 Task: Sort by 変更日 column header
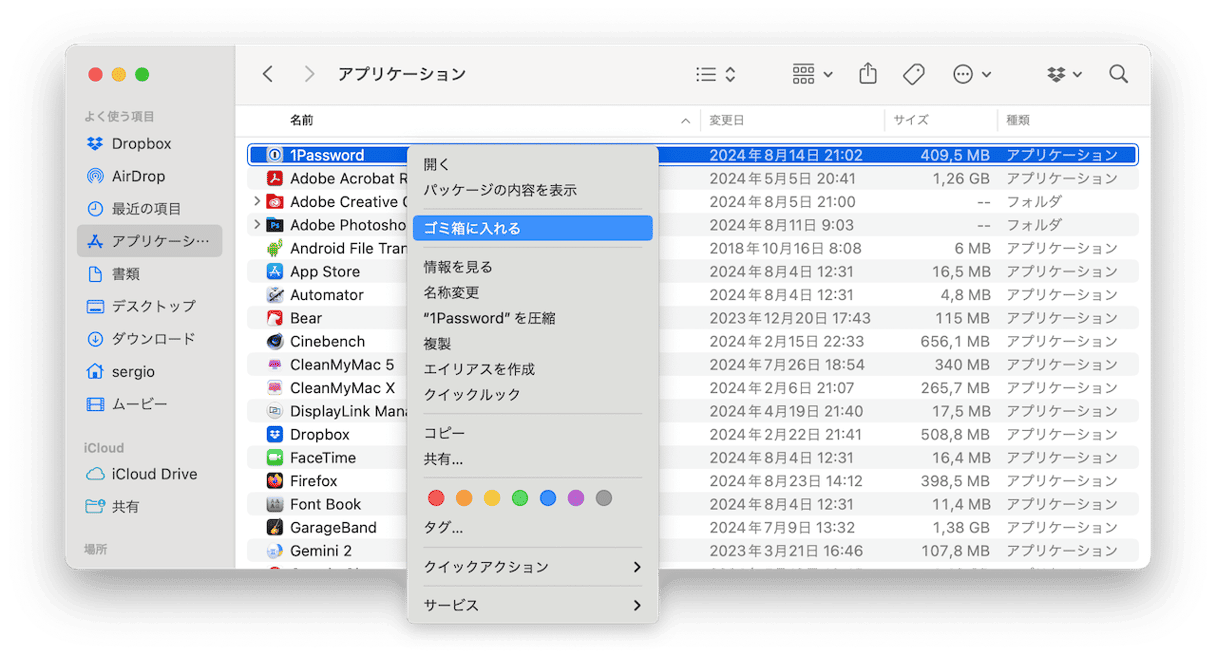tap(727, 120)
